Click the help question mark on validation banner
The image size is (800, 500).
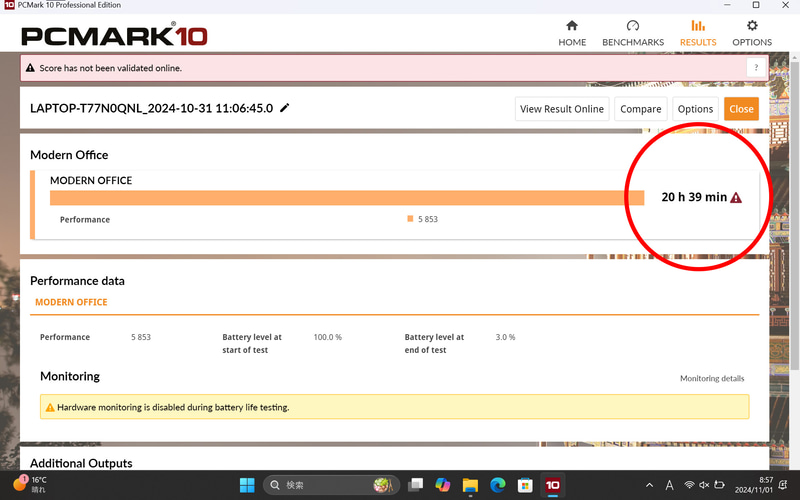click(756, 68)
